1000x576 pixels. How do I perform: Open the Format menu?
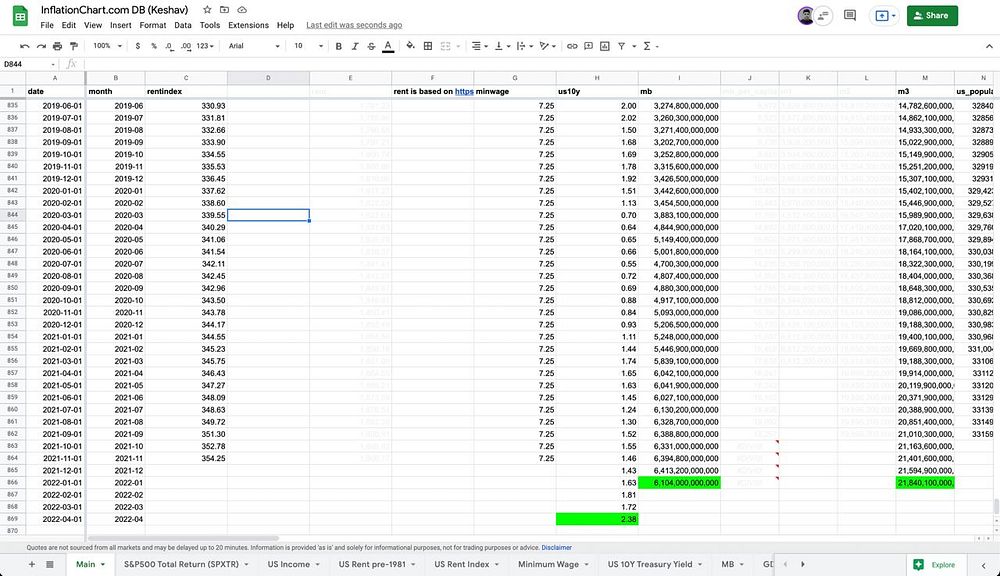(153, 25)
